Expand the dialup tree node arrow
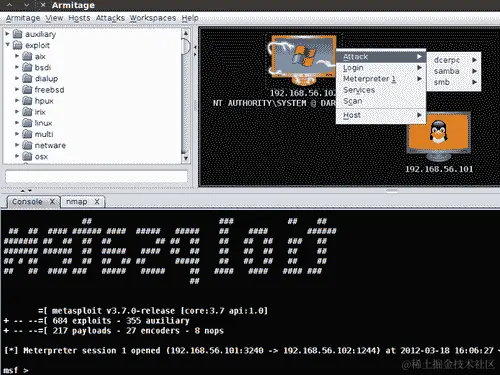The height and width of the screenshot is (375, 500). click(x=17, y=78)
